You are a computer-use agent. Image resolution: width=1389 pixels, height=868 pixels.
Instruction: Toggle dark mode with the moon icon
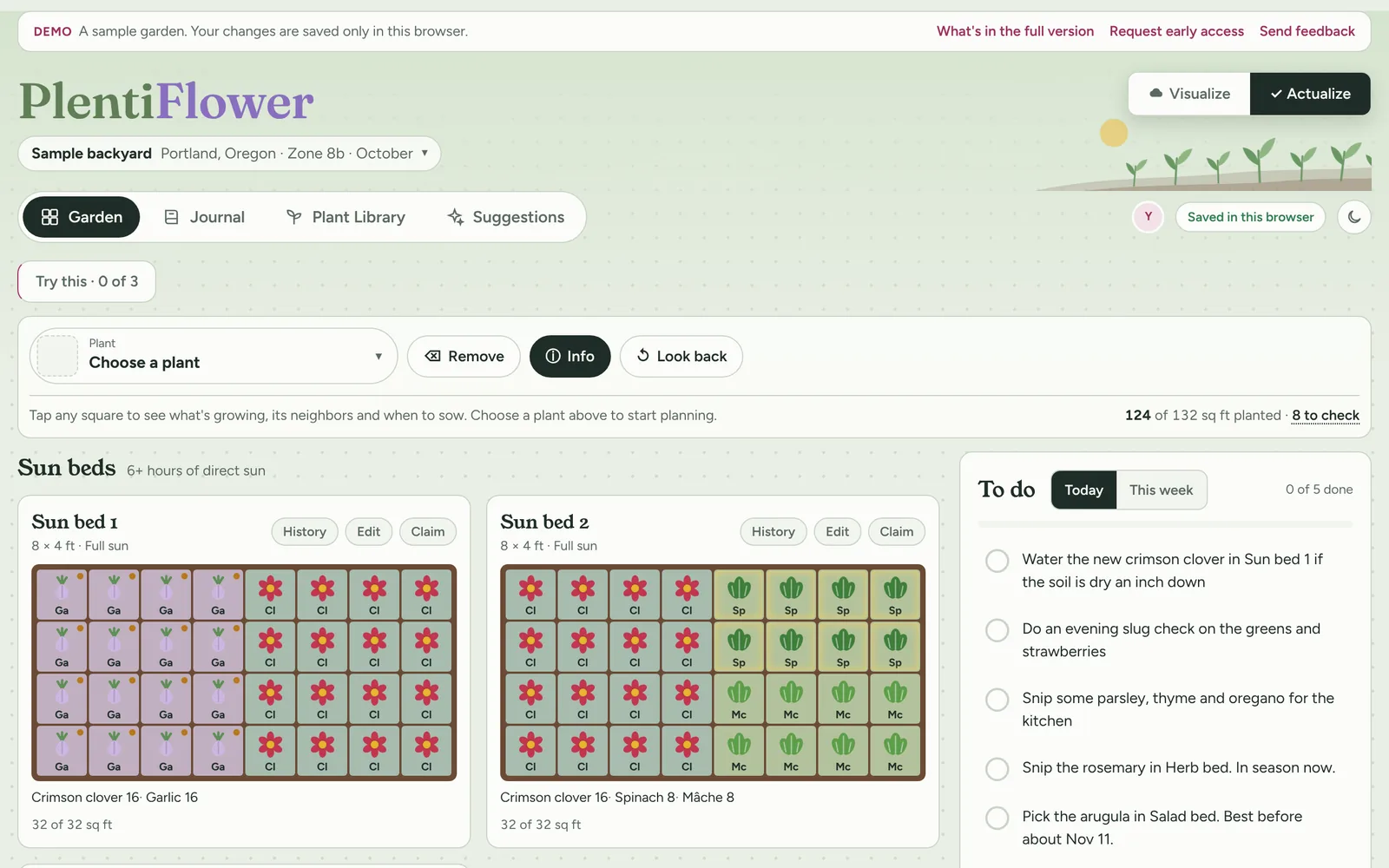[1354, 217]
